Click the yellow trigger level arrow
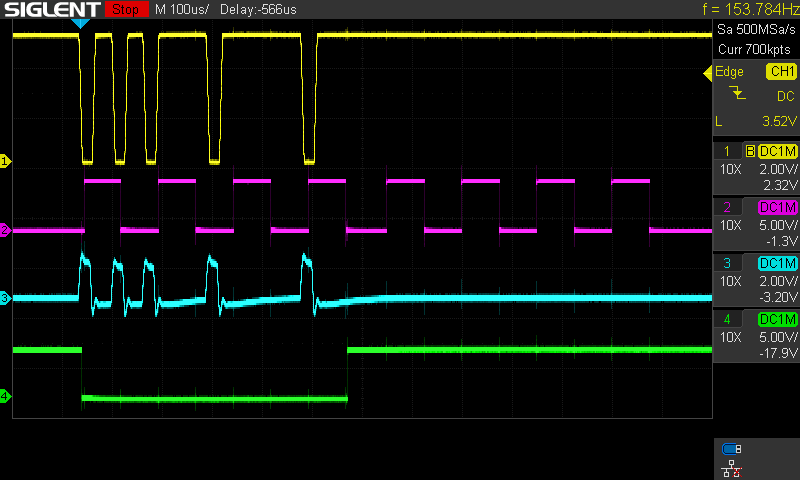The height and width of the screenshot is (480, 800). [x=705, y=72]
